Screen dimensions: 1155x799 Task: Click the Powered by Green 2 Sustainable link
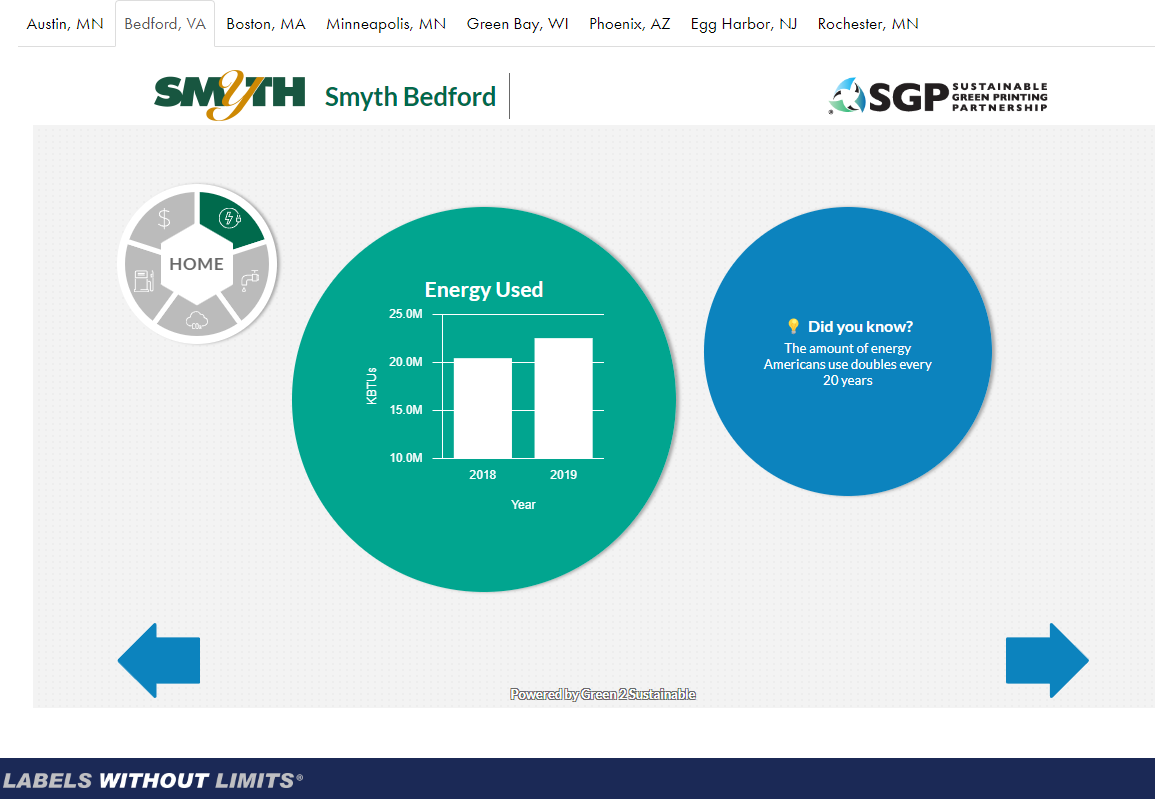tap(602, 694)
